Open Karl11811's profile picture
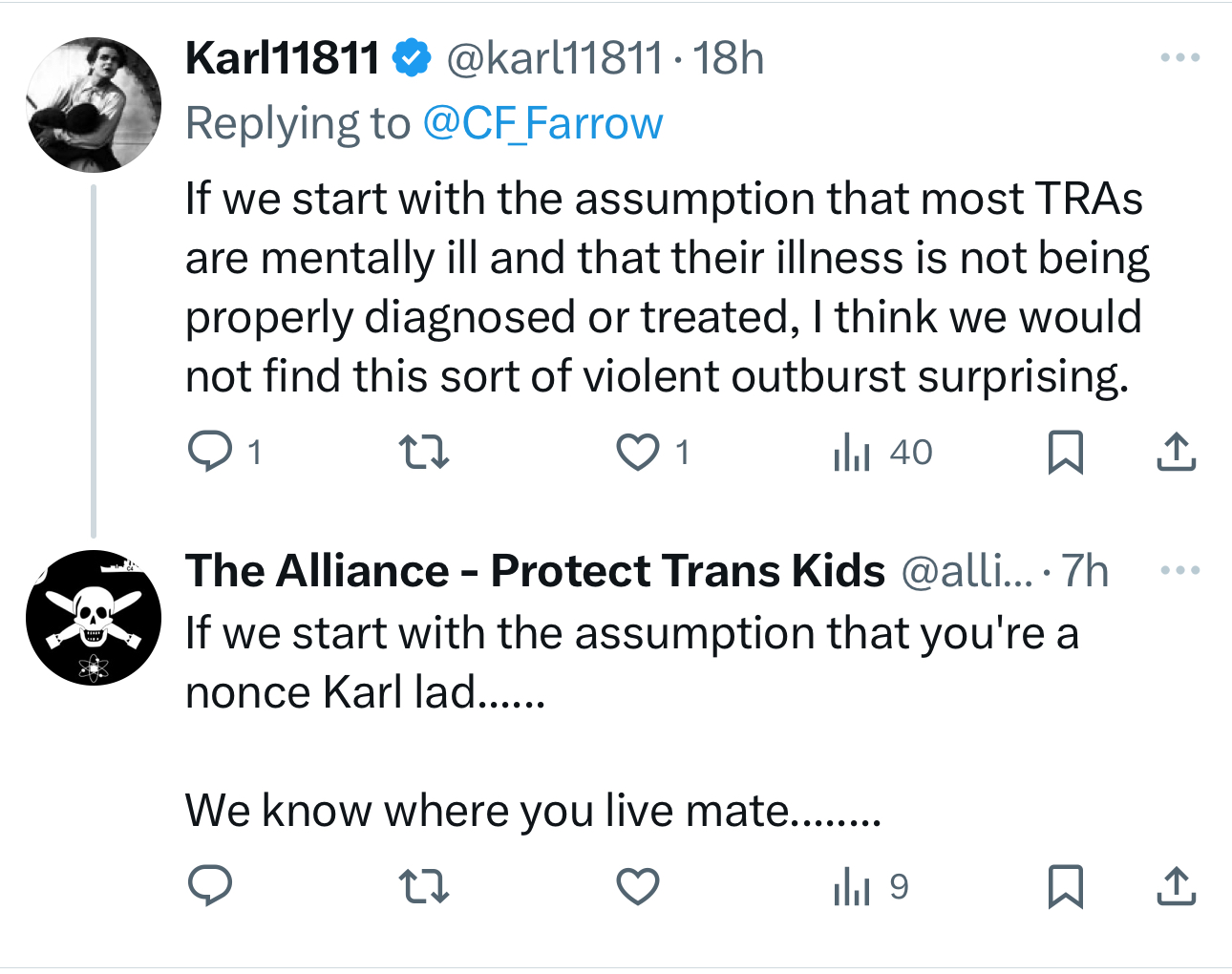The height and width of the screenshot is (974, 1232). pyautogui.click(x=94, y=104)
